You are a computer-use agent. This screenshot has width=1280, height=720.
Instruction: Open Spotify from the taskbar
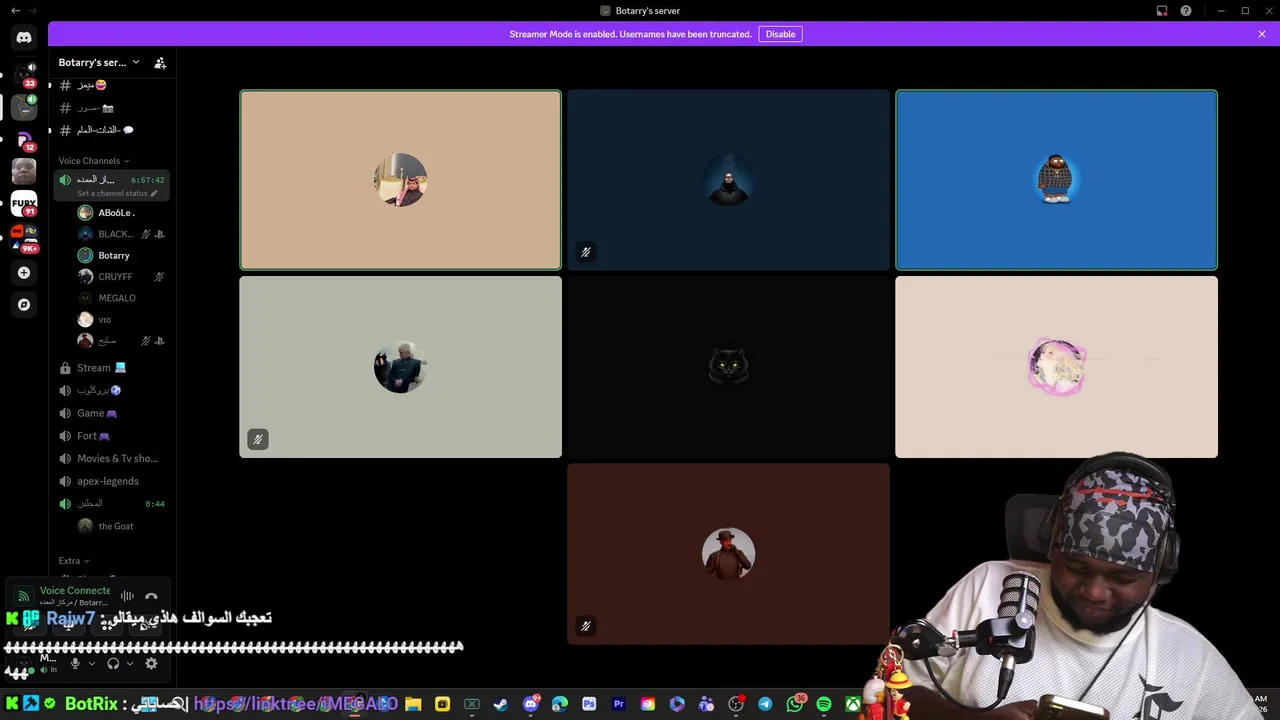(x=824, y=704)
